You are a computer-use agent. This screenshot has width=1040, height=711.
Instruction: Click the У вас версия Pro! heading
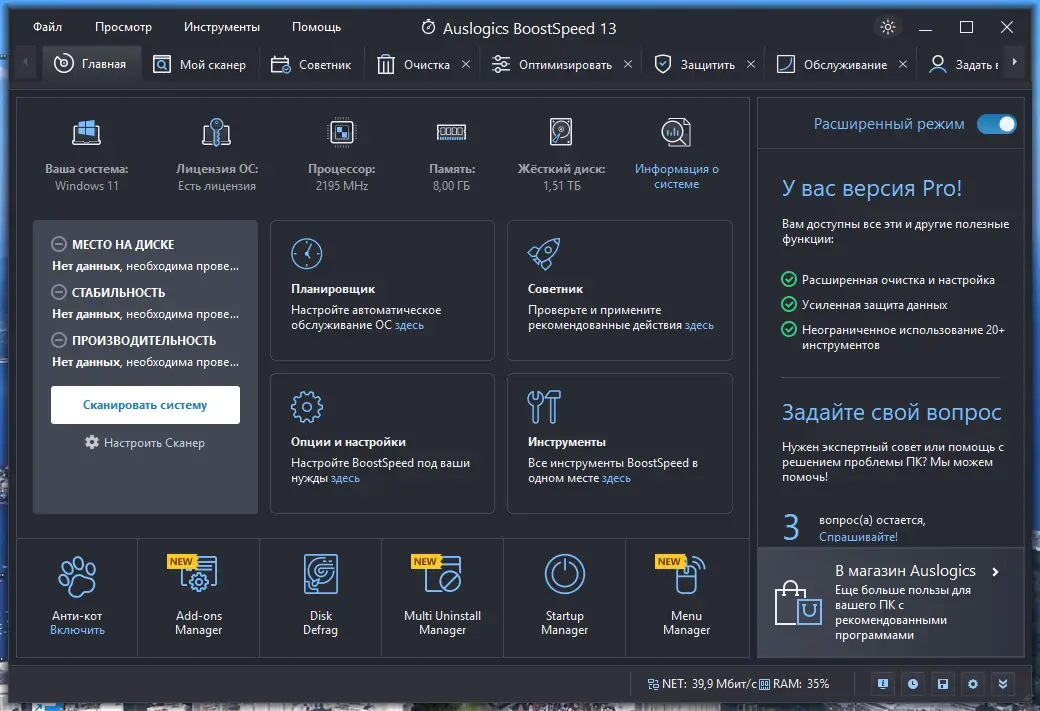click(872, 188)
